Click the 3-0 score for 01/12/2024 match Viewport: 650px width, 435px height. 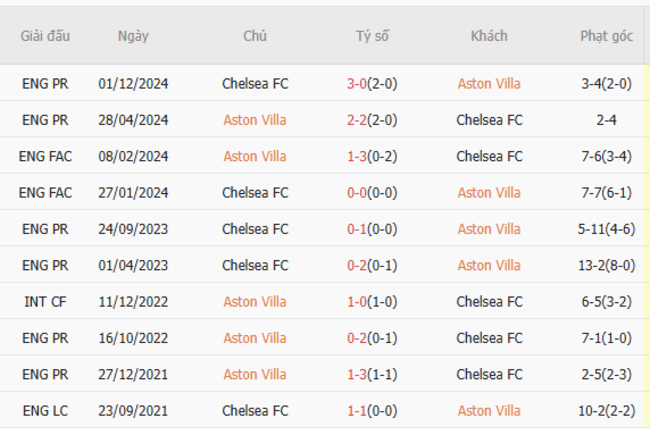[x=358, y=84]
